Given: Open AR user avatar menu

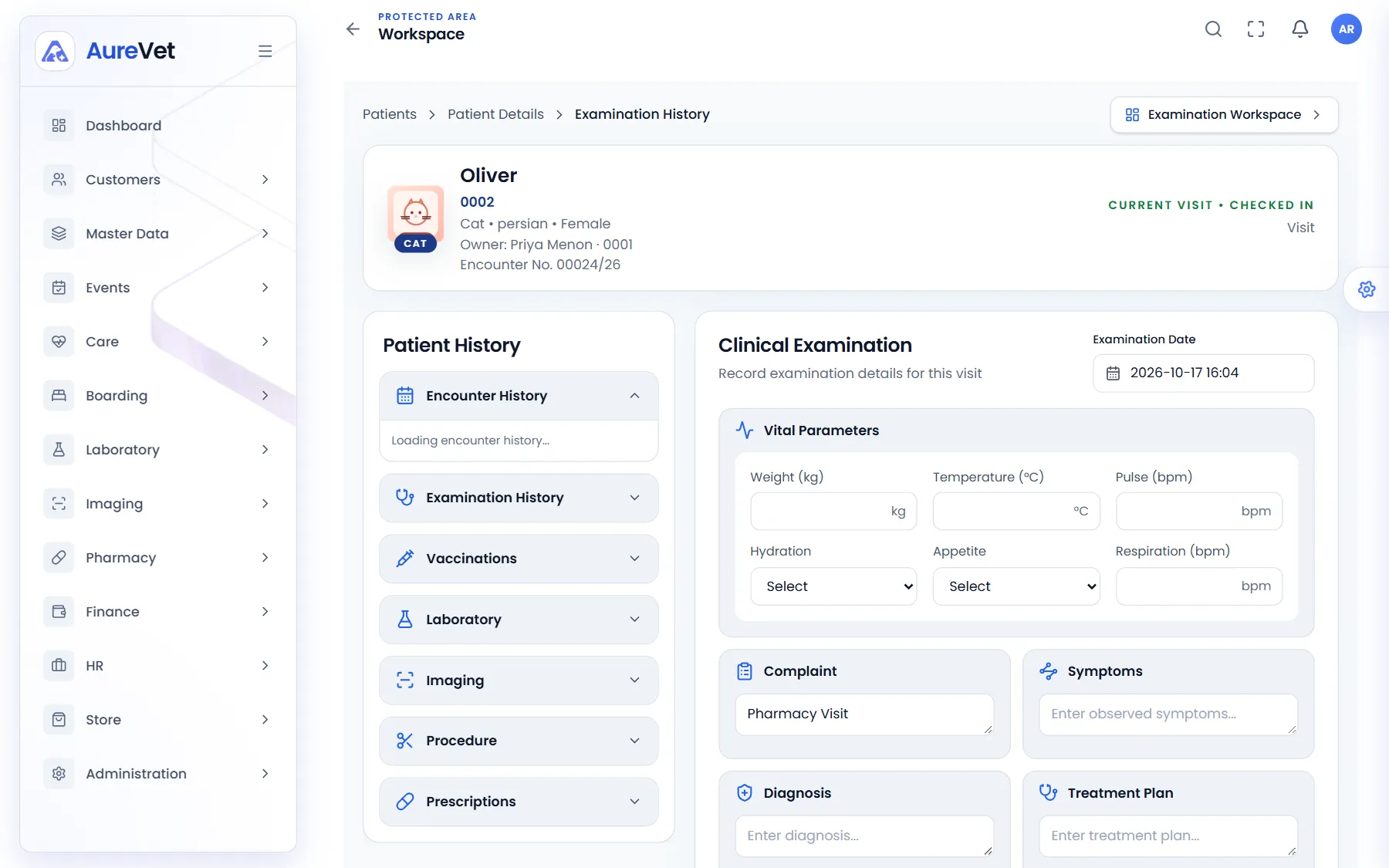Looking at the screenshot, I should coord(1347,29).
